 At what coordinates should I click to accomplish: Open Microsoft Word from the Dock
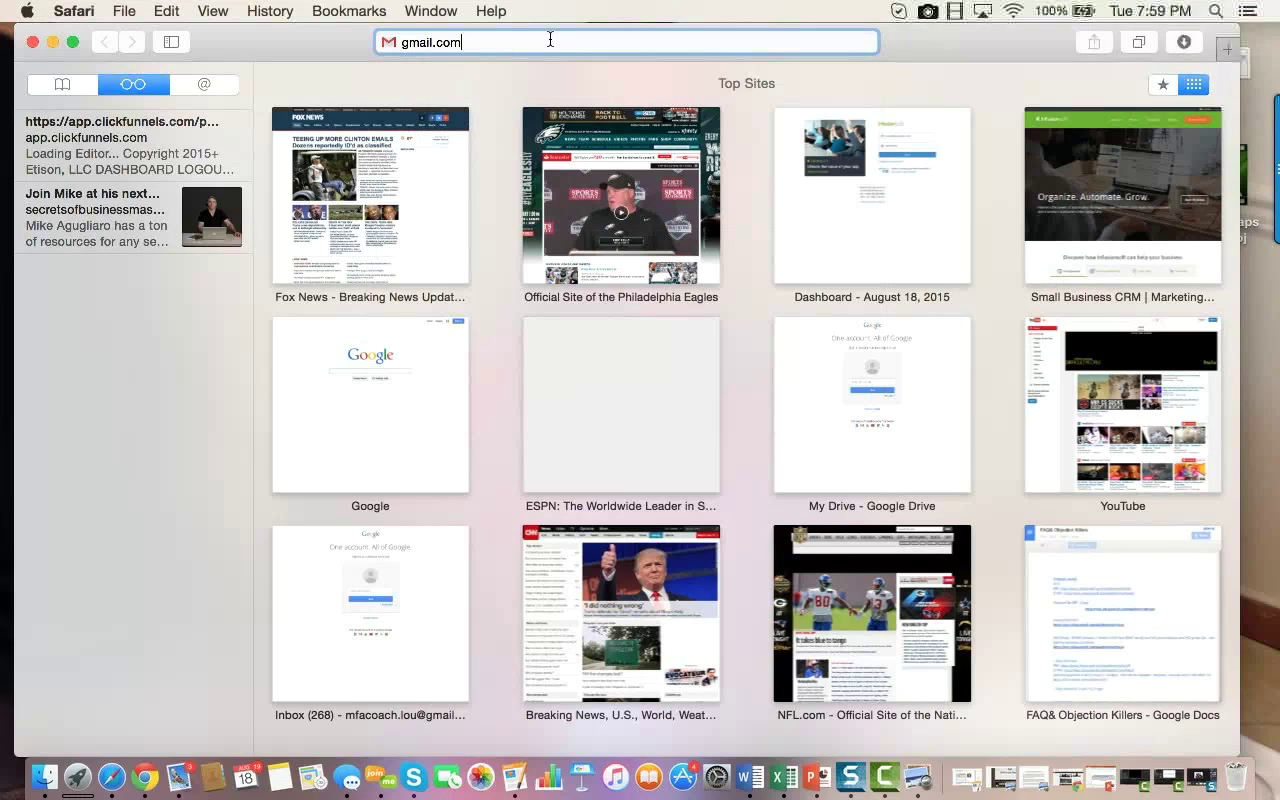pyautogui.click(x=750, y=777)
